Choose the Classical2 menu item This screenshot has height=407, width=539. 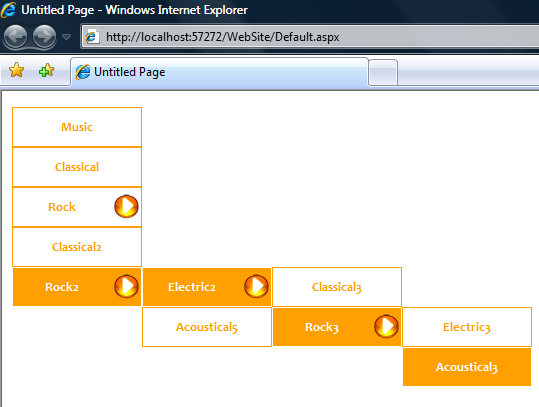point(77,247)
